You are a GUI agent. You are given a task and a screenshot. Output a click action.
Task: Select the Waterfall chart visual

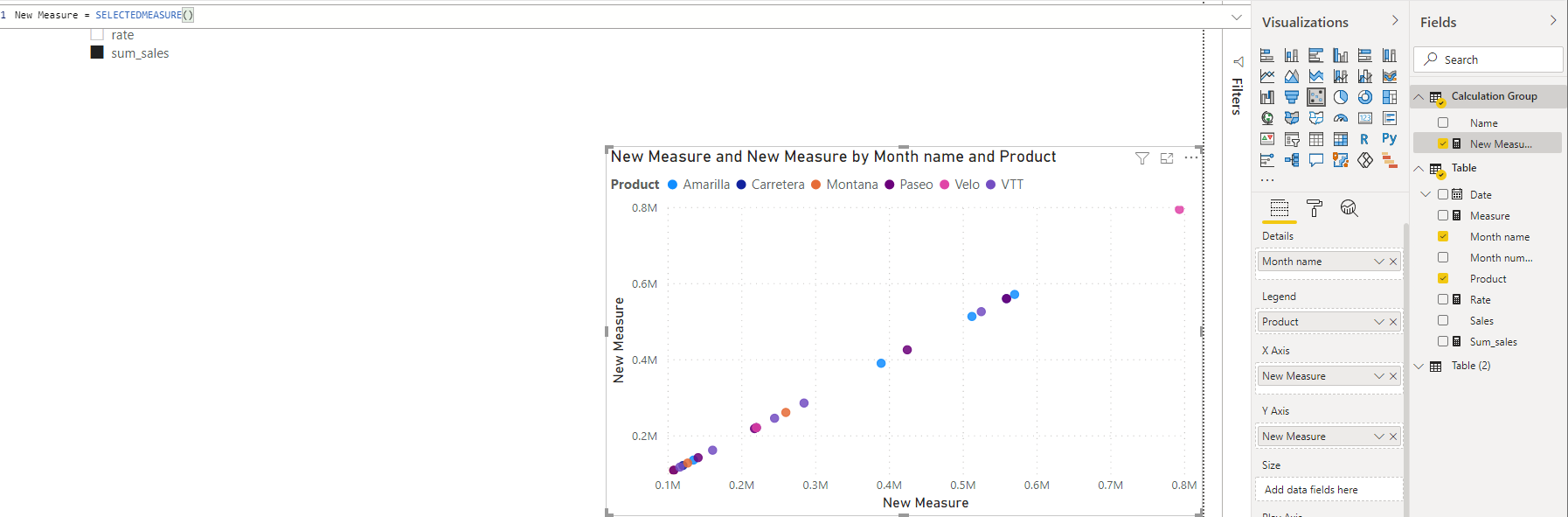1267,97
